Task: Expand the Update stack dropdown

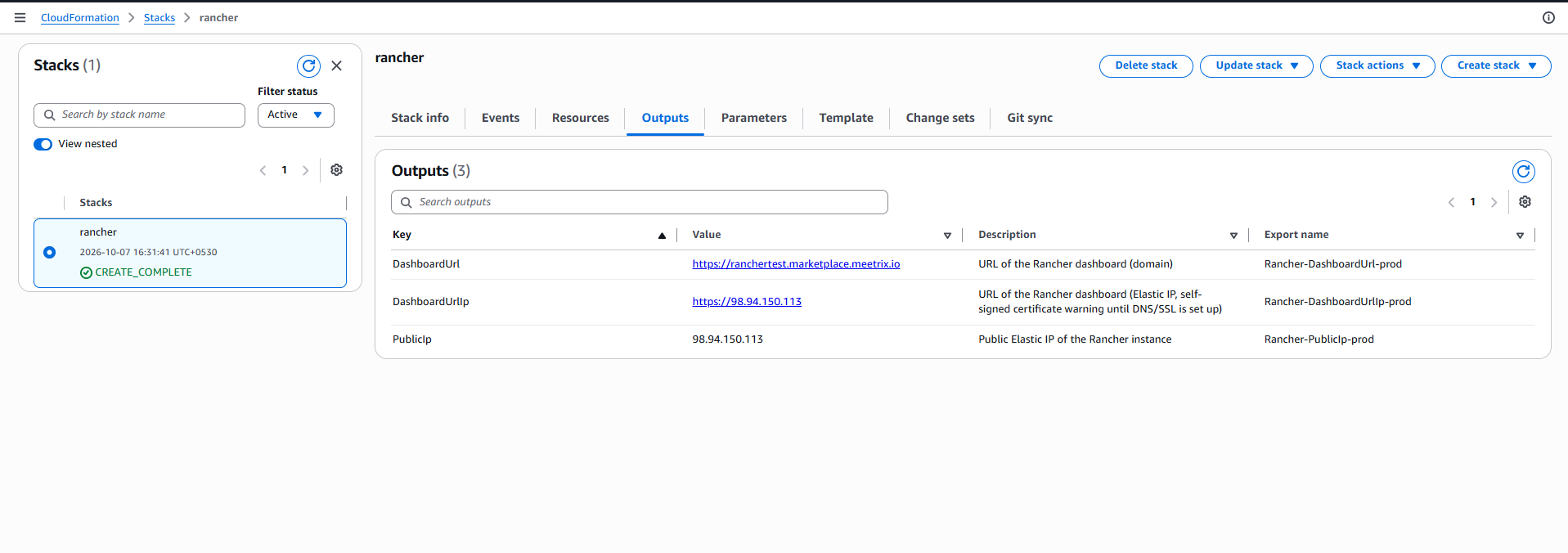Action: click(1256, 66)
